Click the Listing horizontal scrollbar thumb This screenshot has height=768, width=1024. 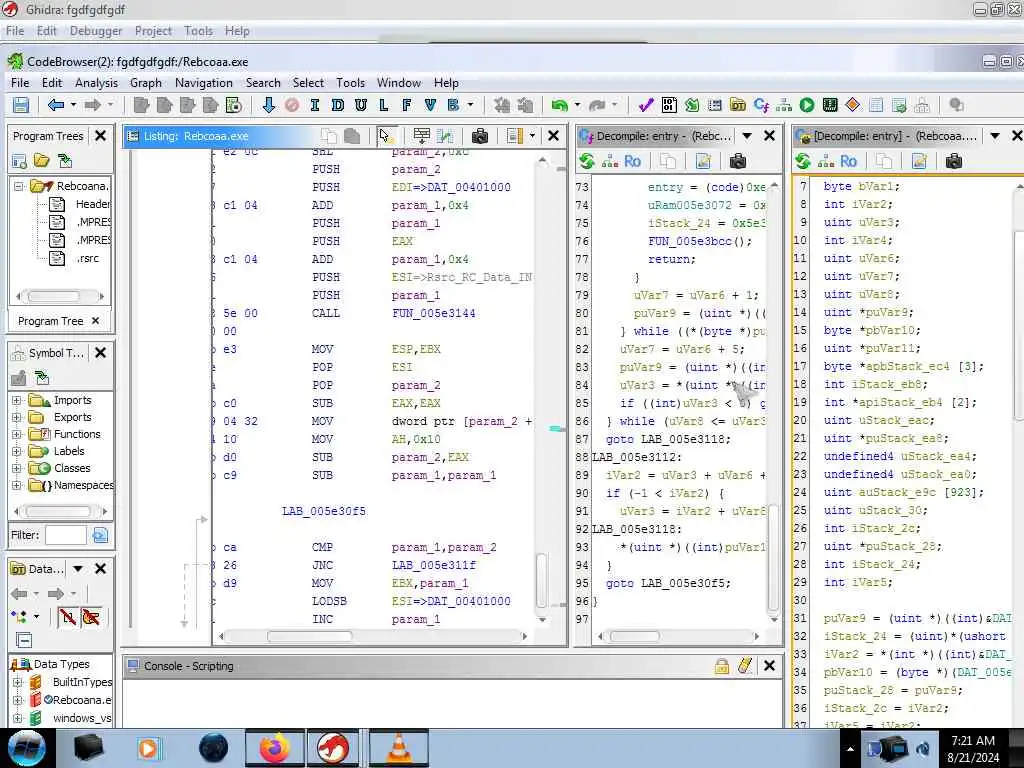click(x=310, y=635)
